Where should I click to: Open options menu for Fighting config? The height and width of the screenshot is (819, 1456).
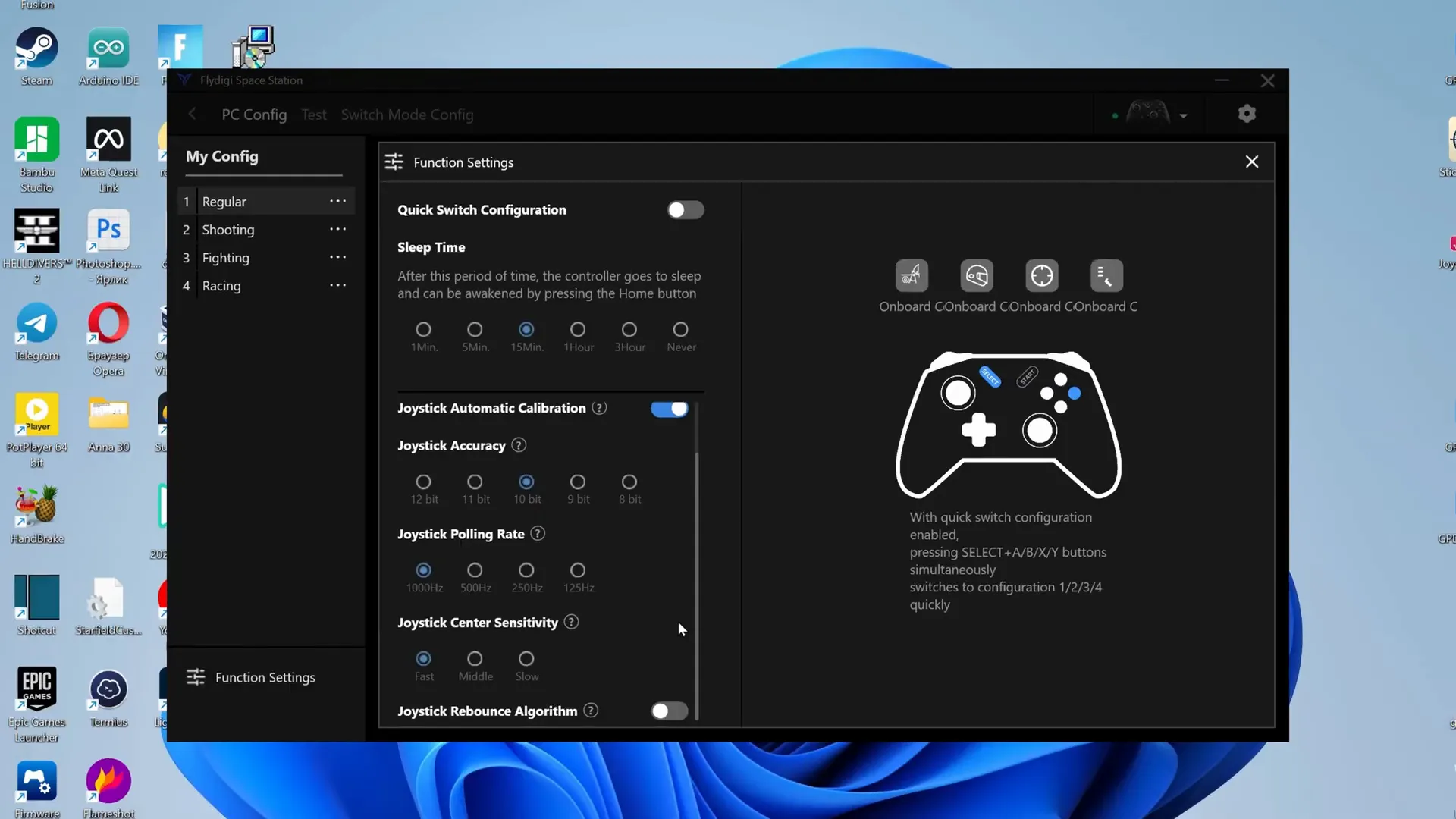coord(337,257)
